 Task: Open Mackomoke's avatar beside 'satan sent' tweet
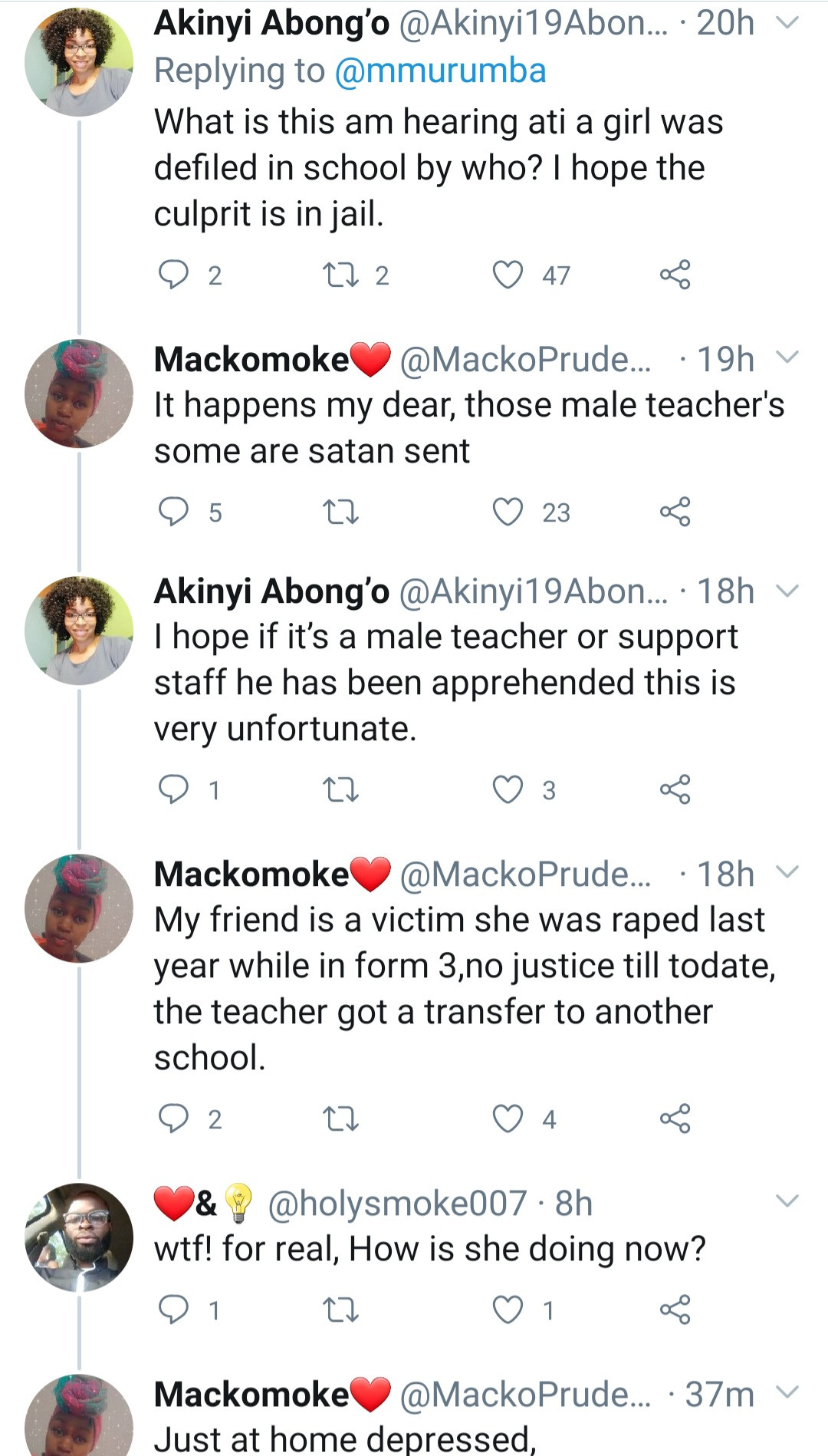click(79, 393)
